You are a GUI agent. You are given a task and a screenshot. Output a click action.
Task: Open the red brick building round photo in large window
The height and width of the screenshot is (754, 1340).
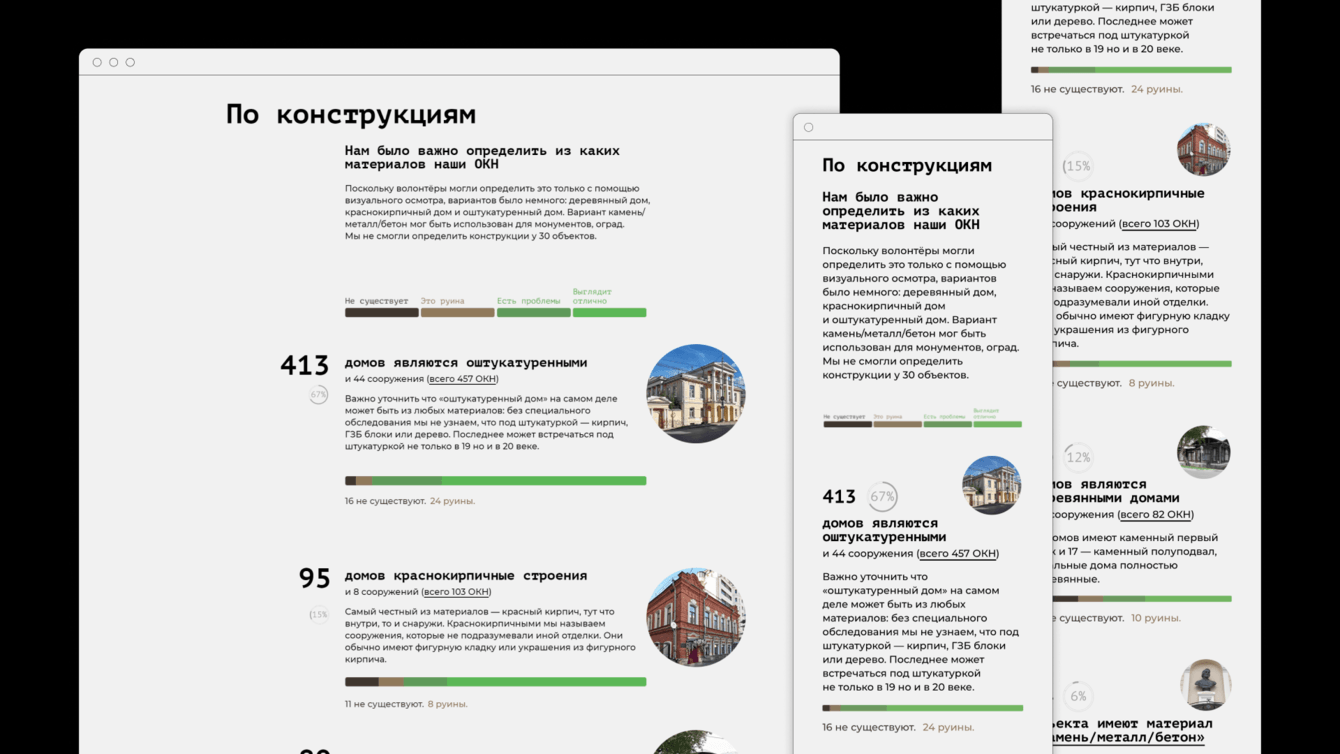[x=696, y=617]
